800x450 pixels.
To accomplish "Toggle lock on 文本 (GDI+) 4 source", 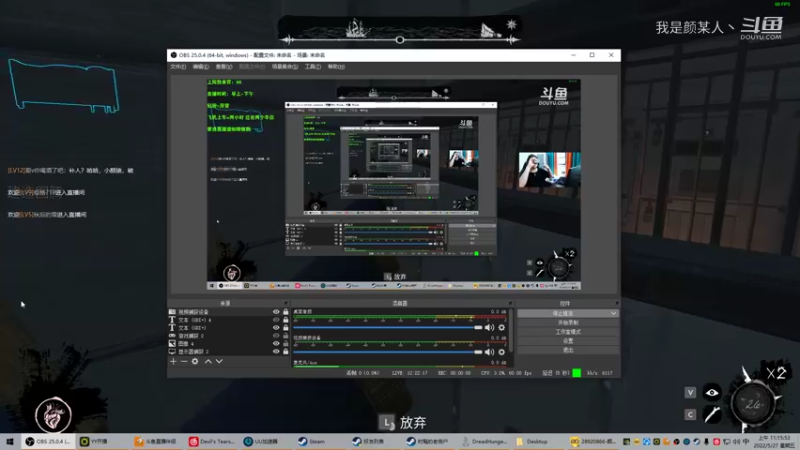I will (x=286, y=320).
